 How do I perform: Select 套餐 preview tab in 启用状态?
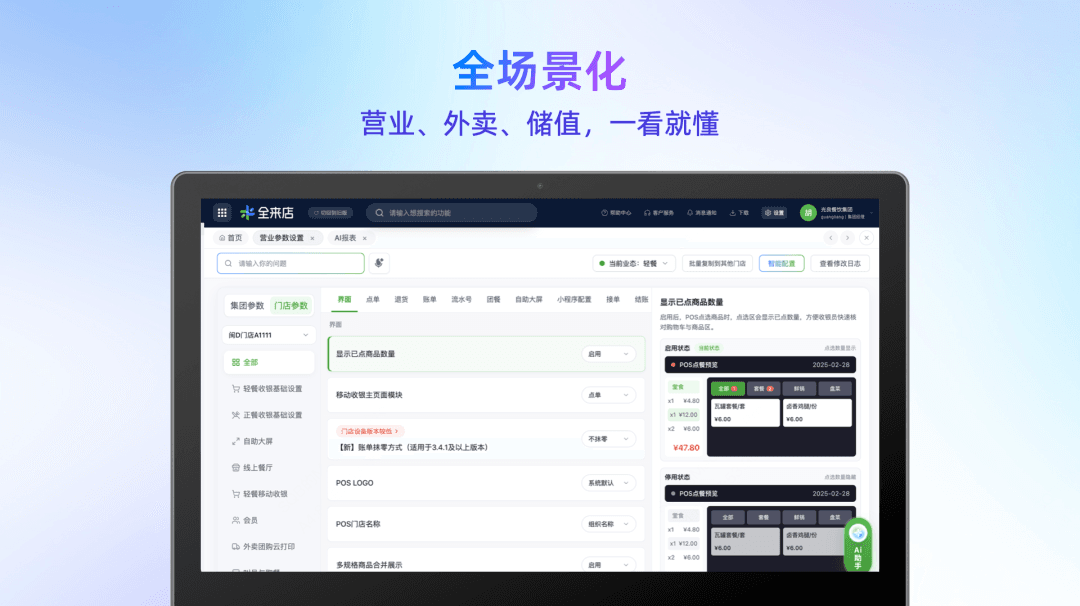[763, 388]
